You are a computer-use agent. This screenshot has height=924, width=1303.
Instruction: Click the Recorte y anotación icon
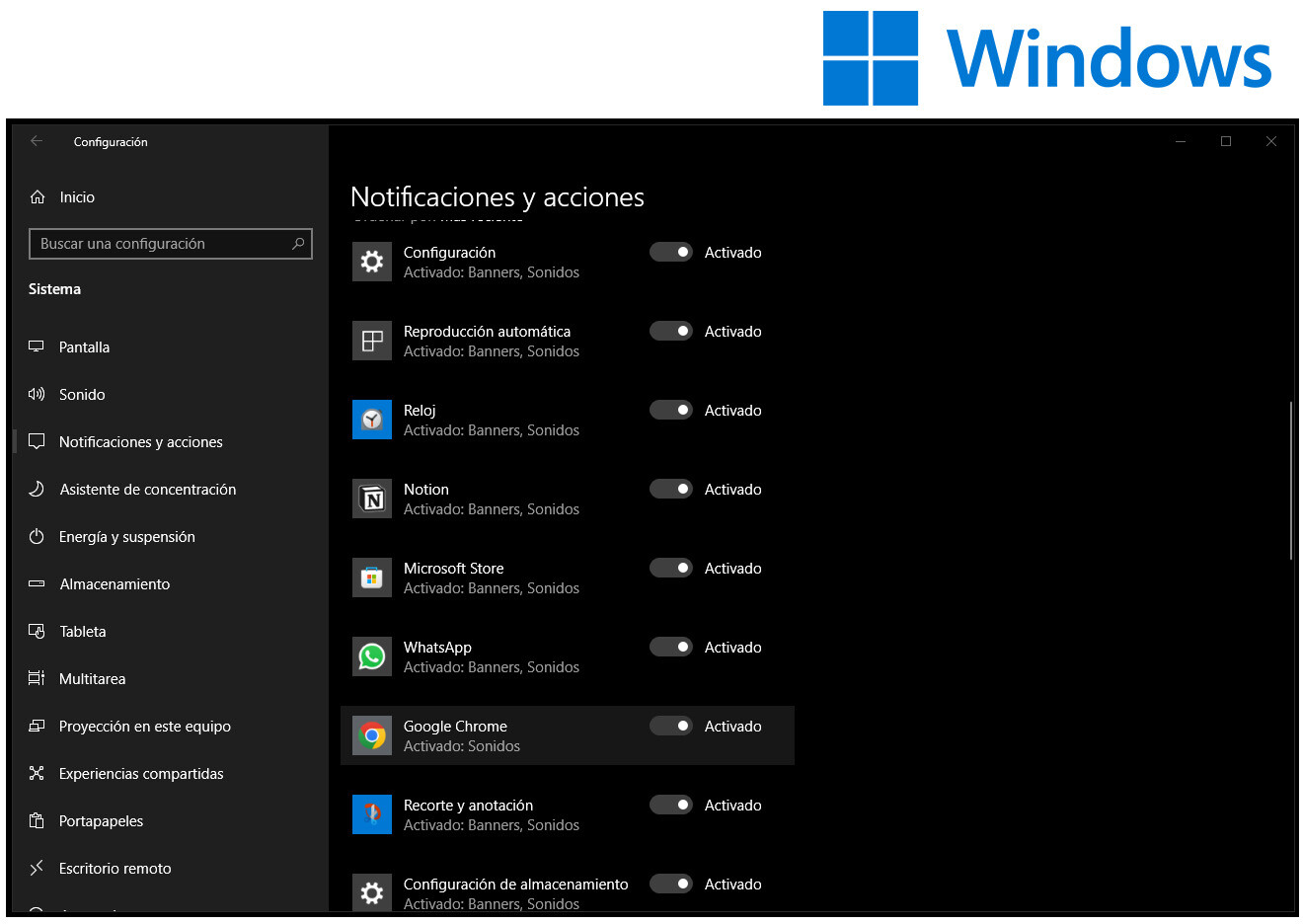click(x=372, y=814)
